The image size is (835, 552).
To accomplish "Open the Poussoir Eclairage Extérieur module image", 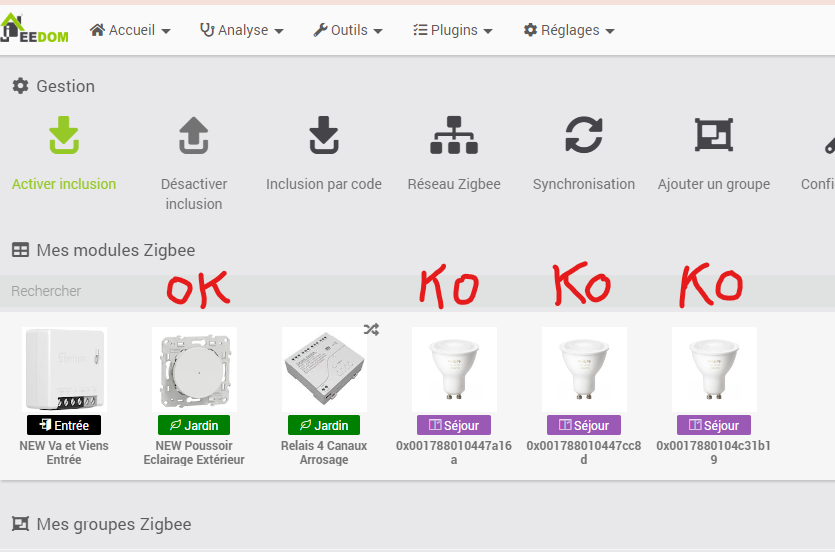I will [x=194, y=369].
